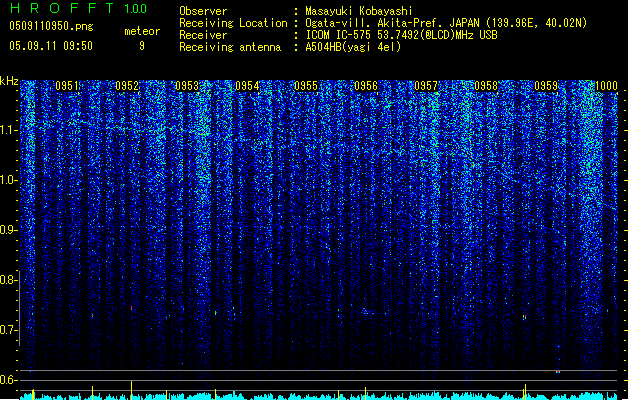Click the 'Receiving antenna' field label

(230, 47)
